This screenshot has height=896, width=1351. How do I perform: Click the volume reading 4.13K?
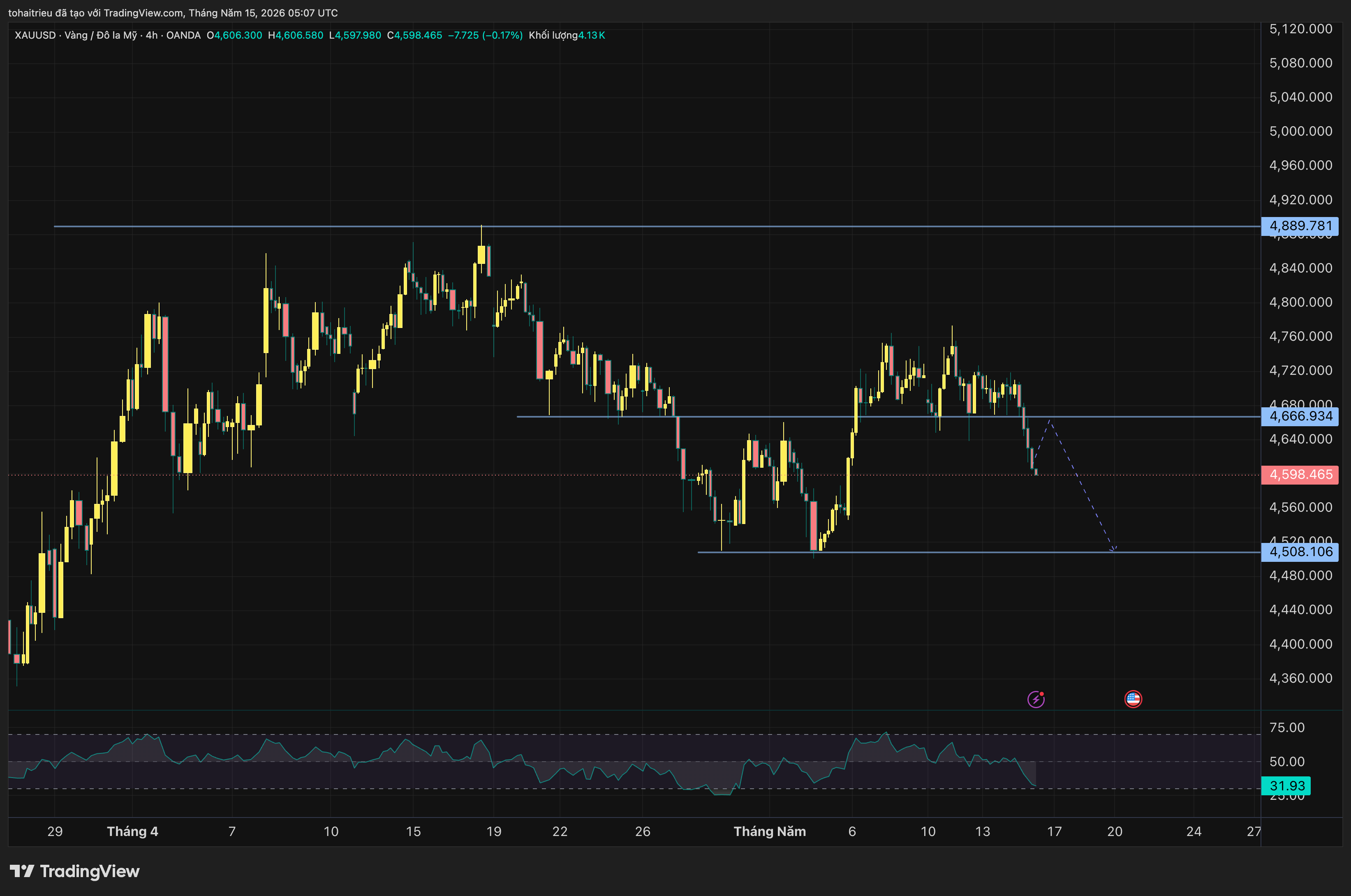(592, 35)
